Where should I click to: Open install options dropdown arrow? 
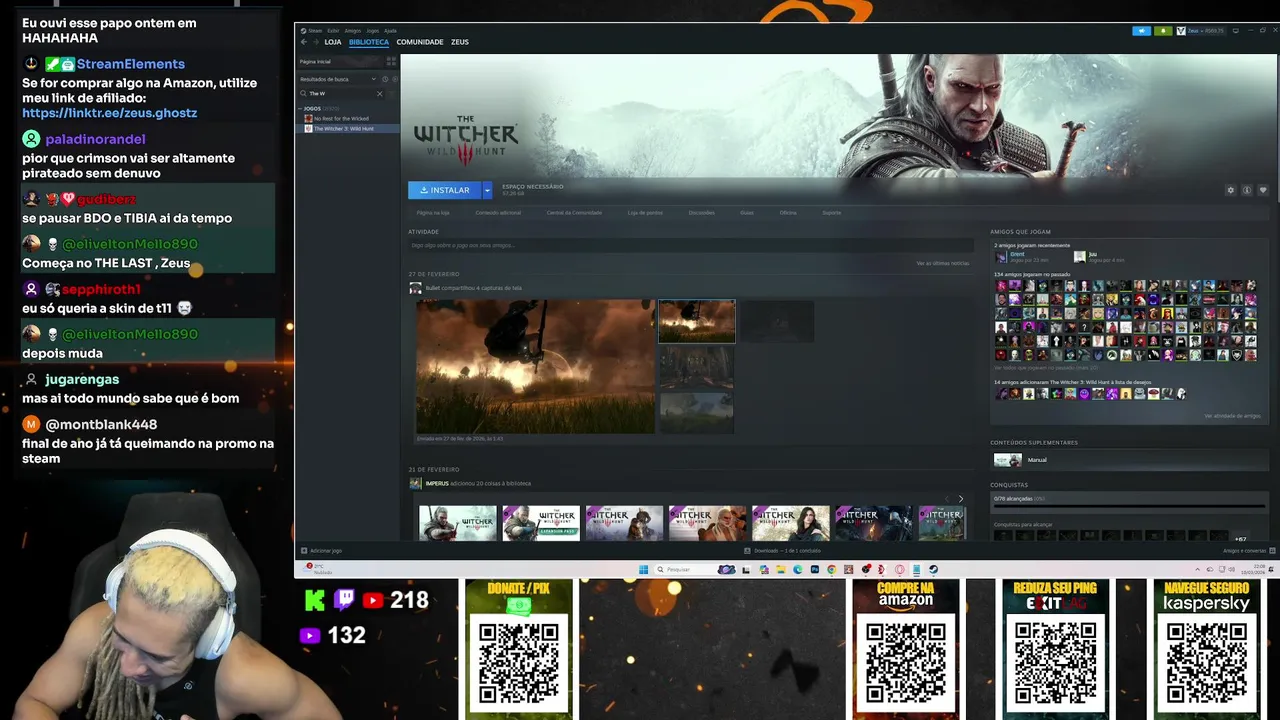pos(487,190)
